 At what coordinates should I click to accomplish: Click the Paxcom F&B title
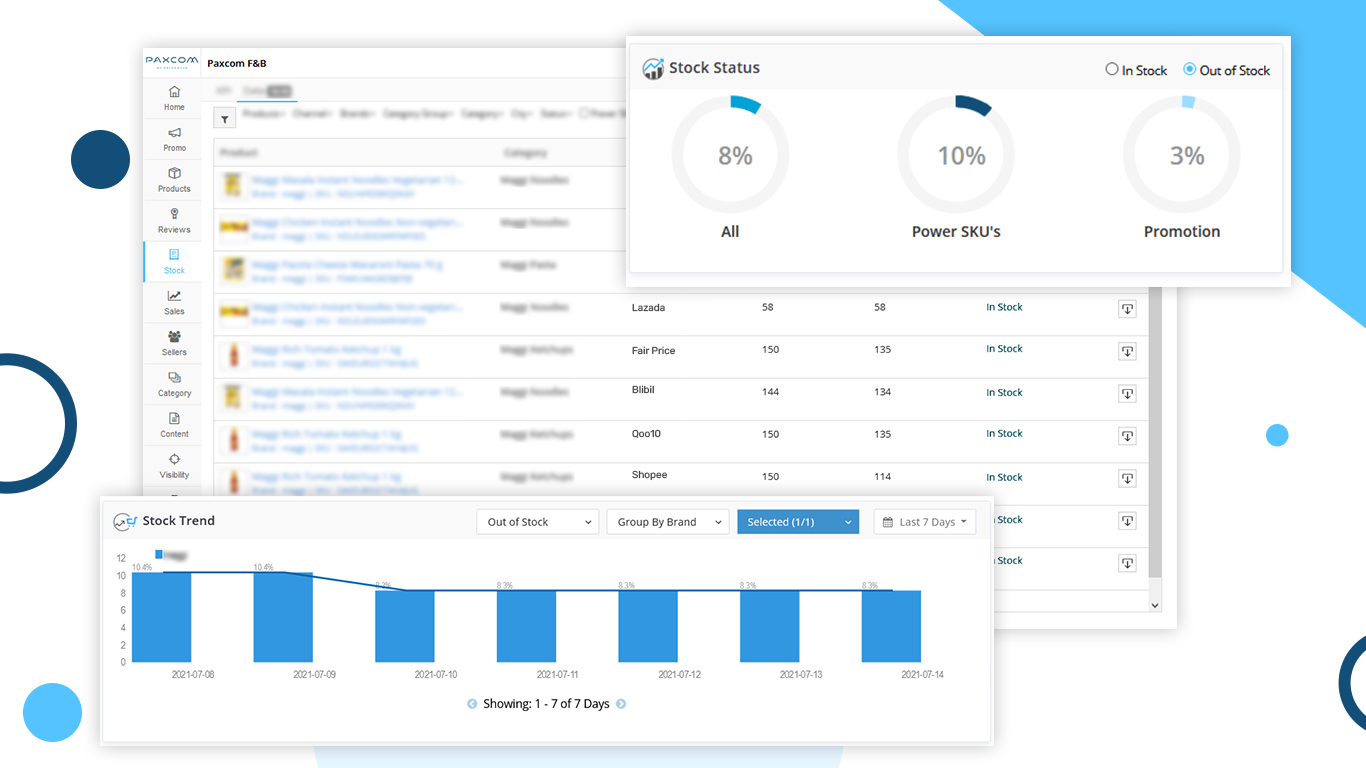237,63
